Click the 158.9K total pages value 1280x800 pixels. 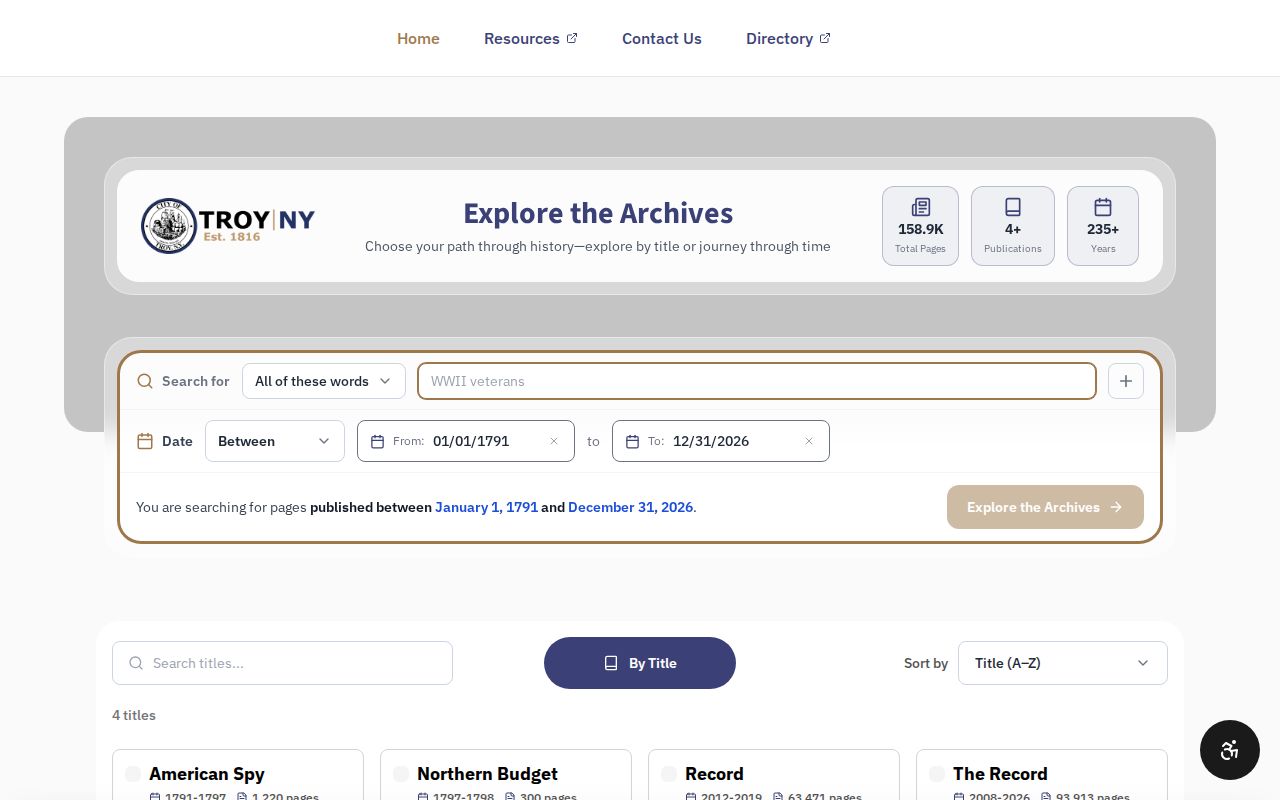tap(920, 229)
